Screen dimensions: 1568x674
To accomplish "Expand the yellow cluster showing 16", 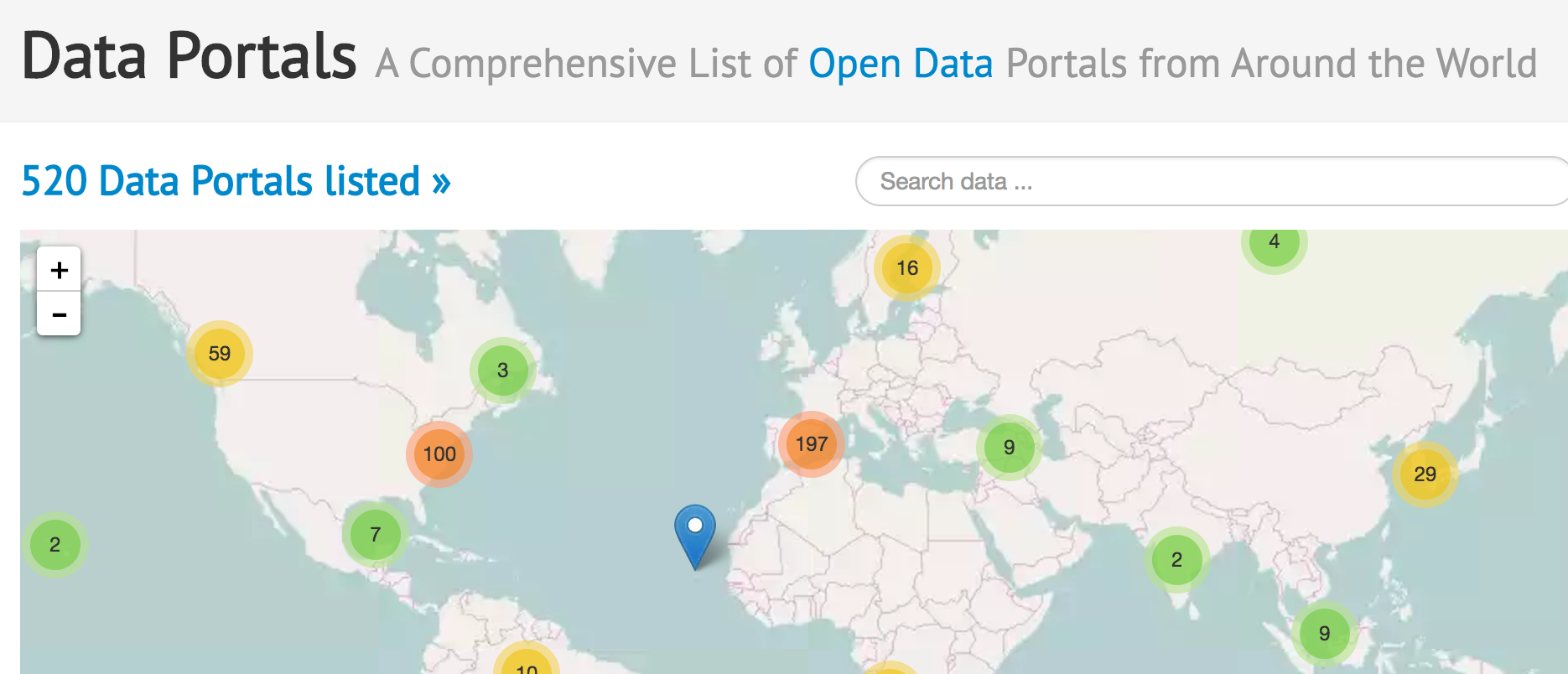I will click(x=907, y=268).
